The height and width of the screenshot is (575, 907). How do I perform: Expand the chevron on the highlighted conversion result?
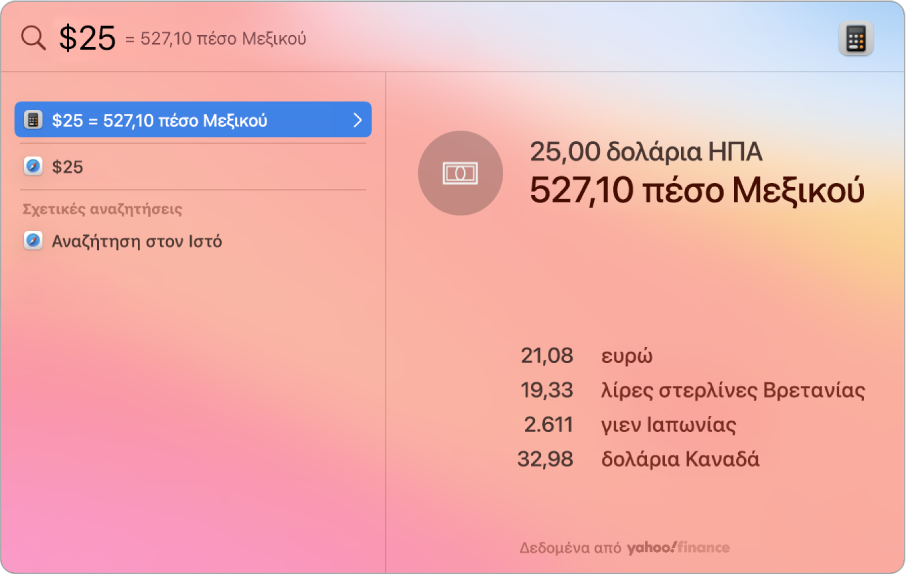click(358, 120)
